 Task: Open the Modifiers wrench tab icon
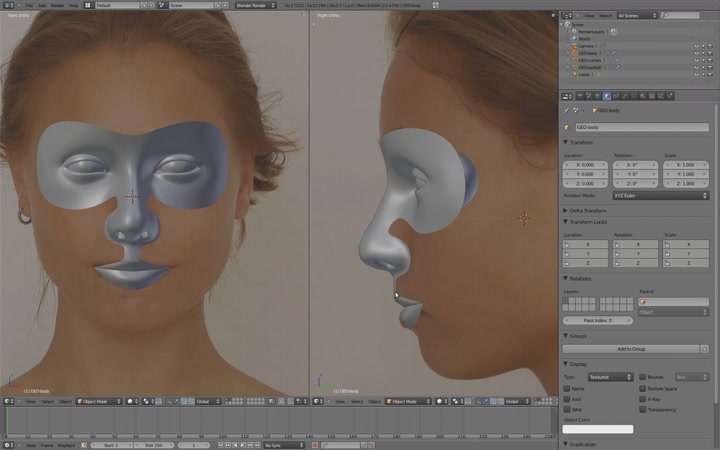624,96
